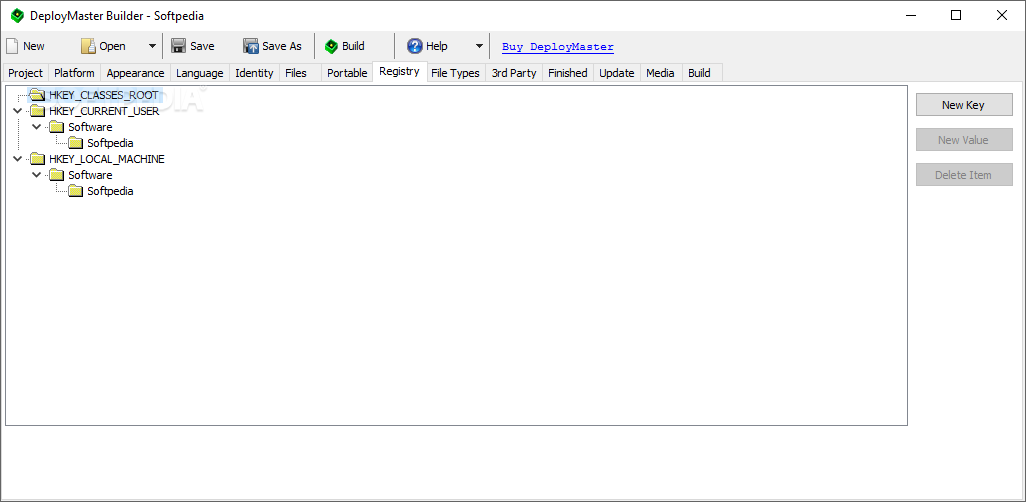Open the dropdown arrow next to Open

click(x=152, y=46)
